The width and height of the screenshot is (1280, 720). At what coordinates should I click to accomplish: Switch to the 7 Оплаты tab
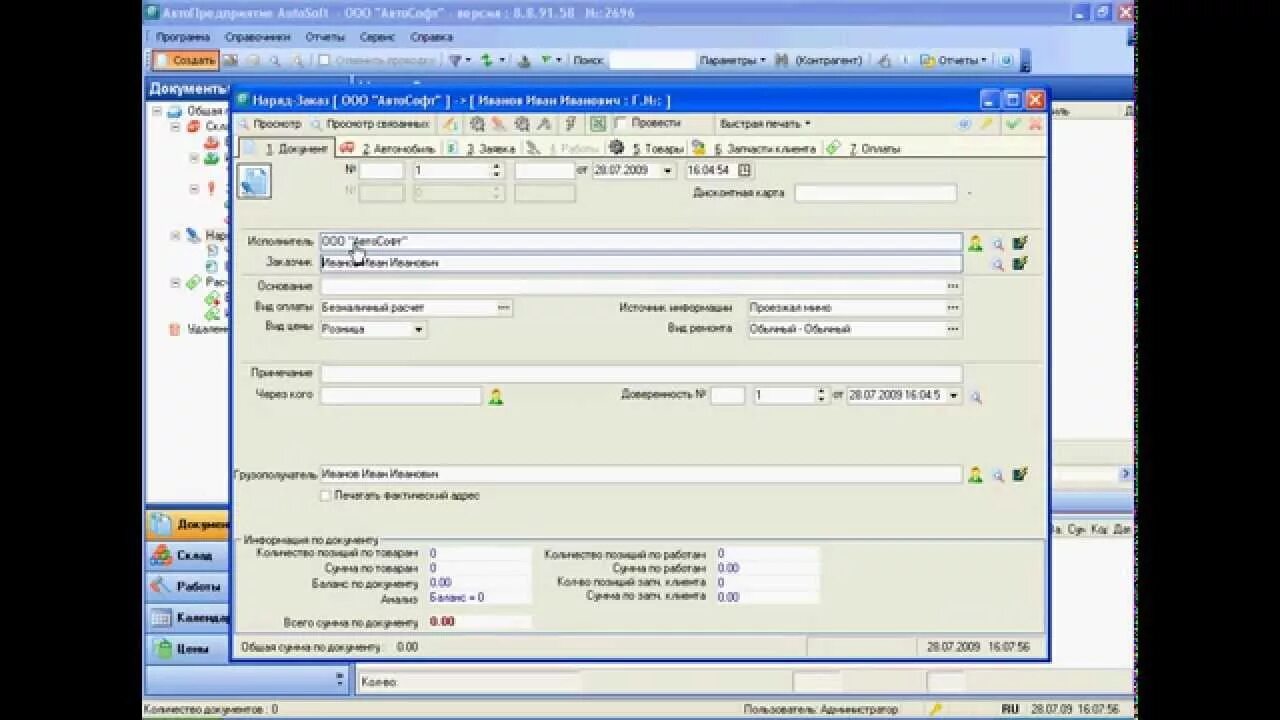(864, 148)
